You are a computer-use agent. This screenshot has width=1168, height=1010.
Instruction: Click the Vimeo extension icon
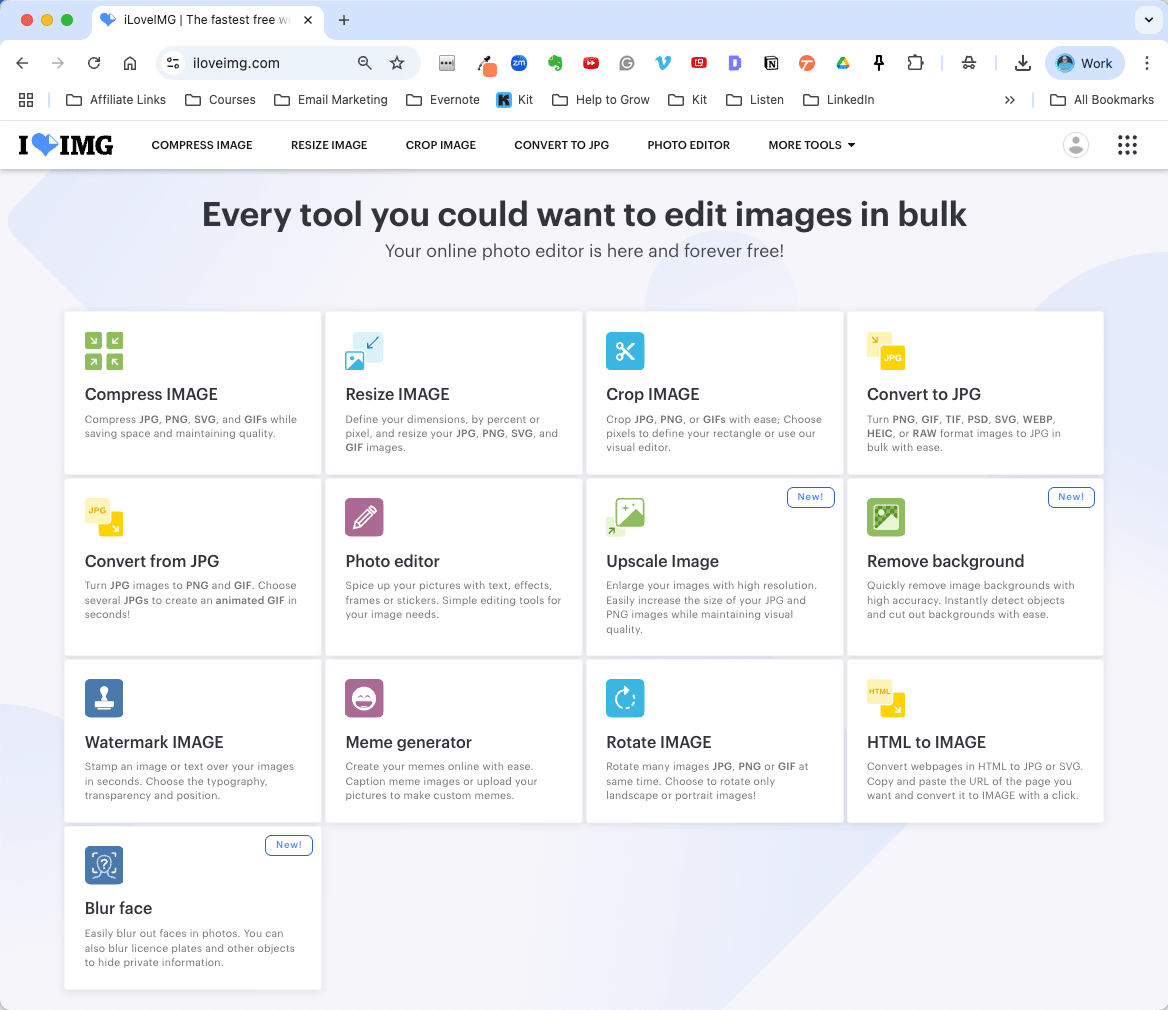(663, 63)
